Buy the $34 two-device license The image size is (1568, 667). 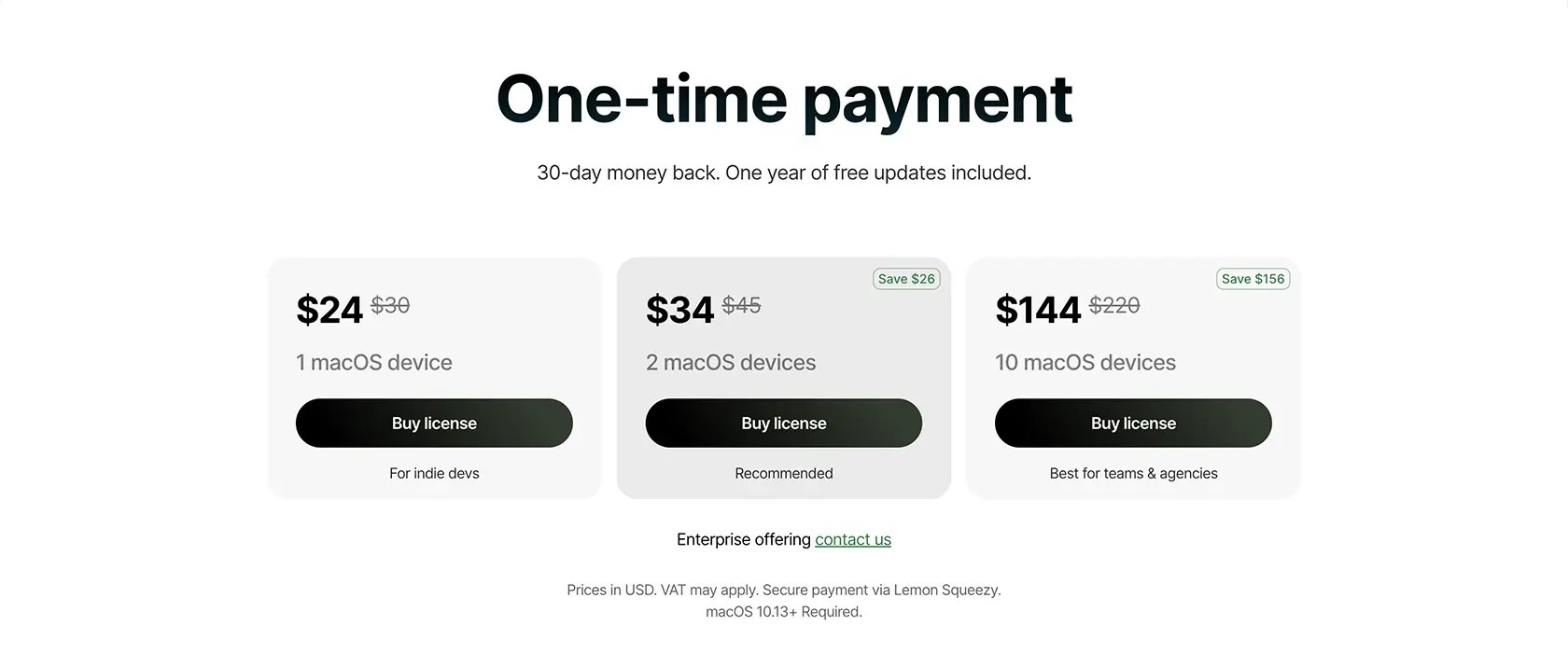[784, 423]
